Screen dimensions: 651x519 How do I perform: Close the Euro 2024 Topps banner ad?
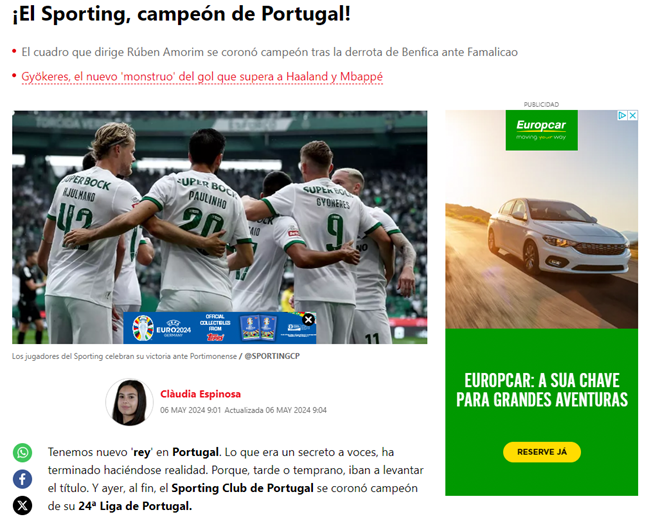pos(308,319)
